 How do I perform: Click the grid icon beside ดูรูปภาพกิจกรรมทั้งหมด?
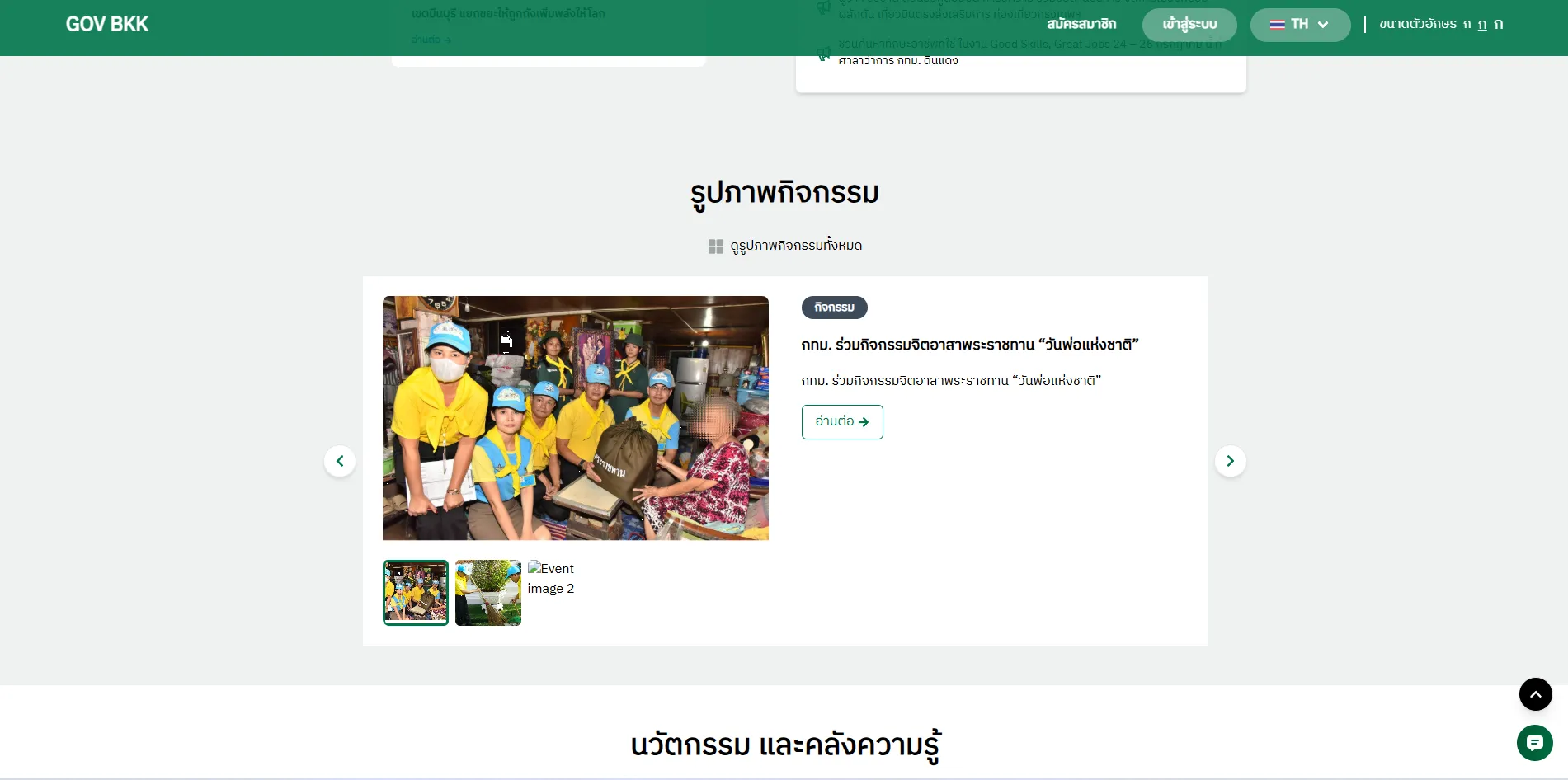(x=716, y=247)
